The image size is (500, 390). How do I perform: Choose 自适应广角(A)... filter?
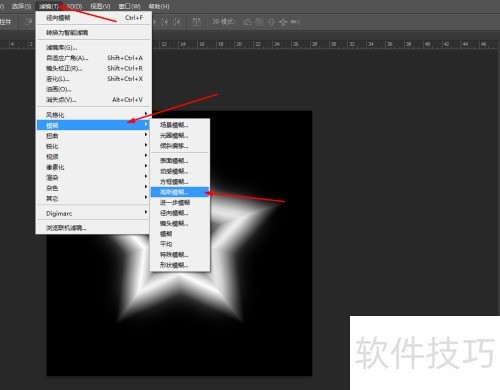click(94, 58)
